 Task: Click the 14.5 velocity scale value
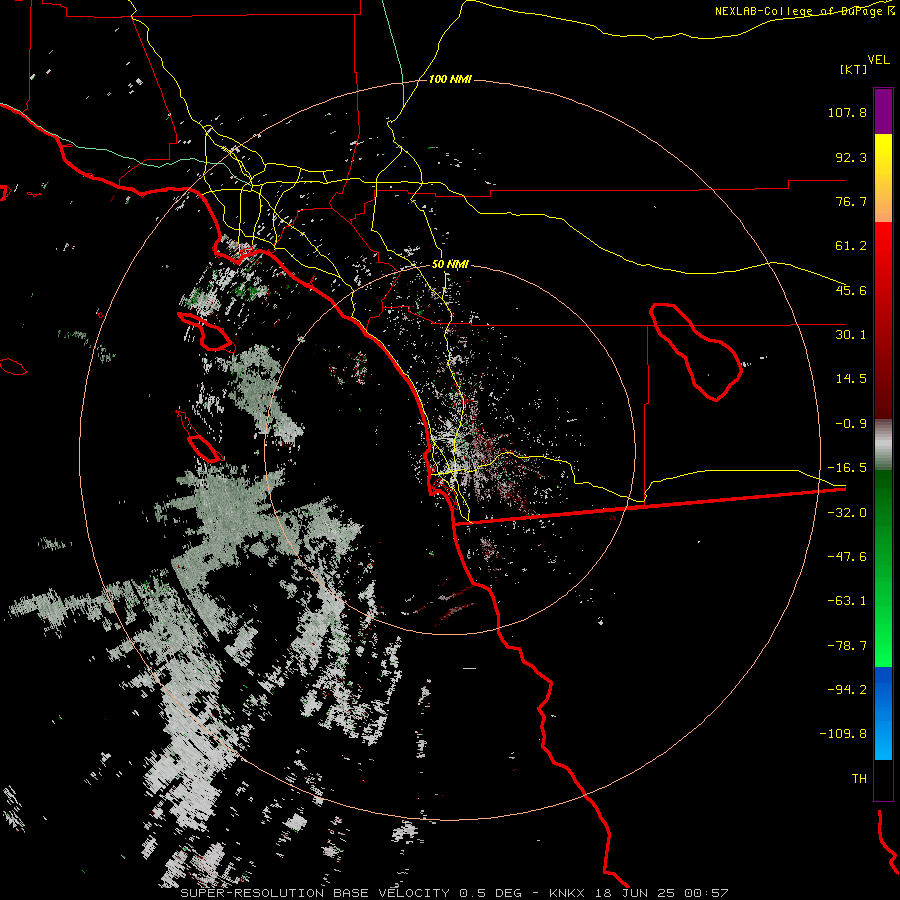[851, 379]
